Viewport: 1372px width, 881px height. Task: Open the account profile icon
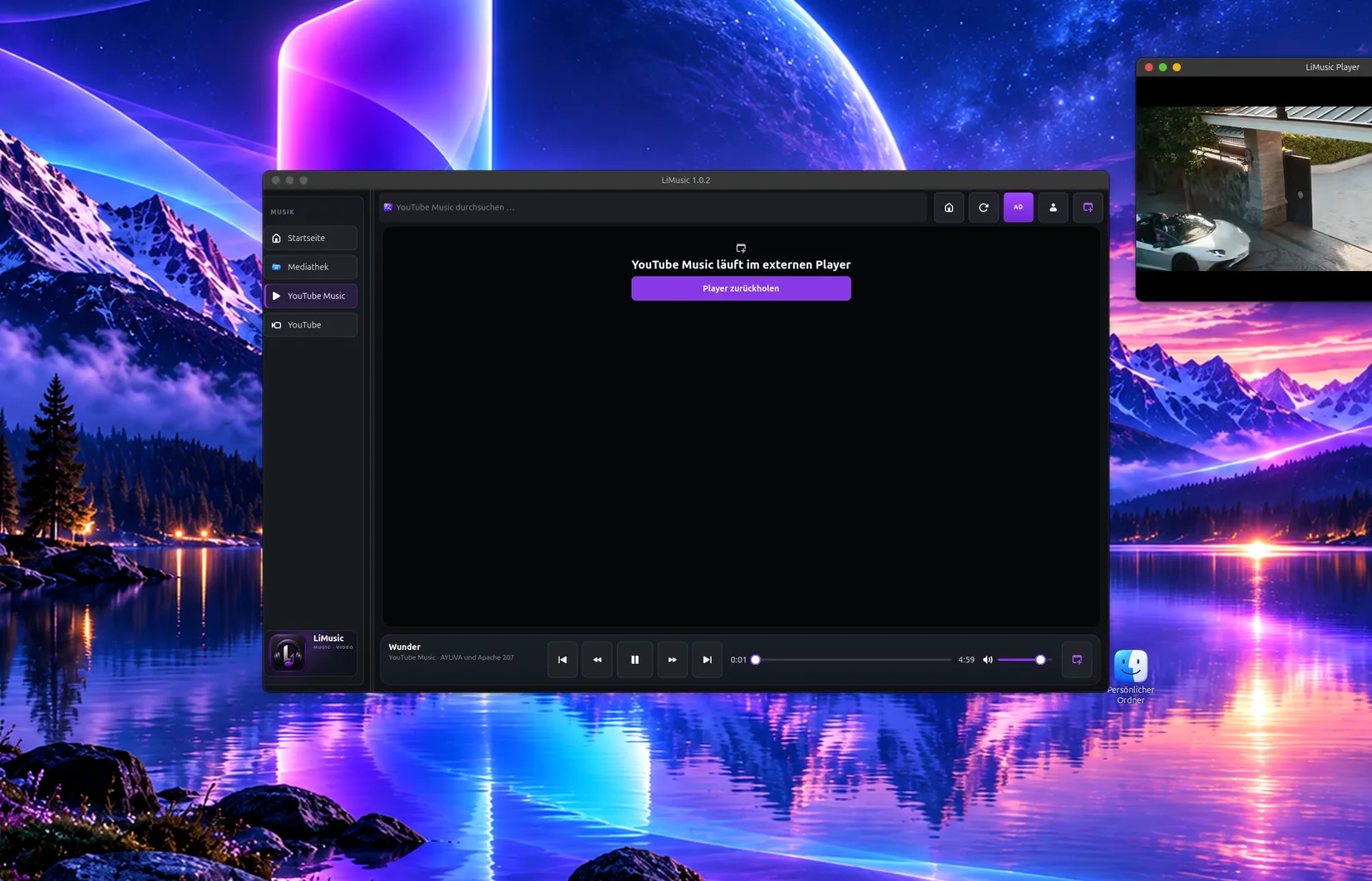coord(1054,208)
